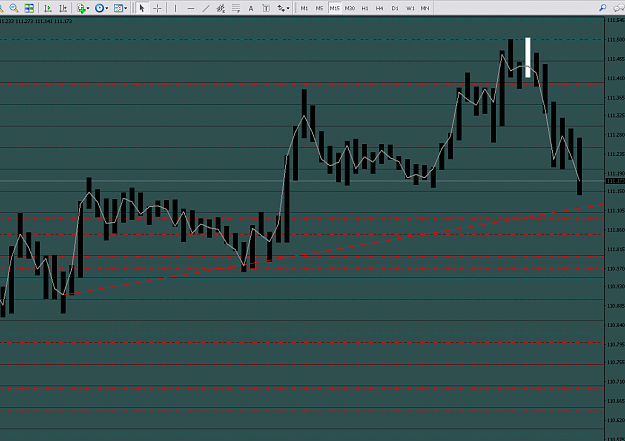Click the 111.500 price scale label
The height and width of the screenshot is (441, 625).
pyautogui.click(x=615, y=39)
